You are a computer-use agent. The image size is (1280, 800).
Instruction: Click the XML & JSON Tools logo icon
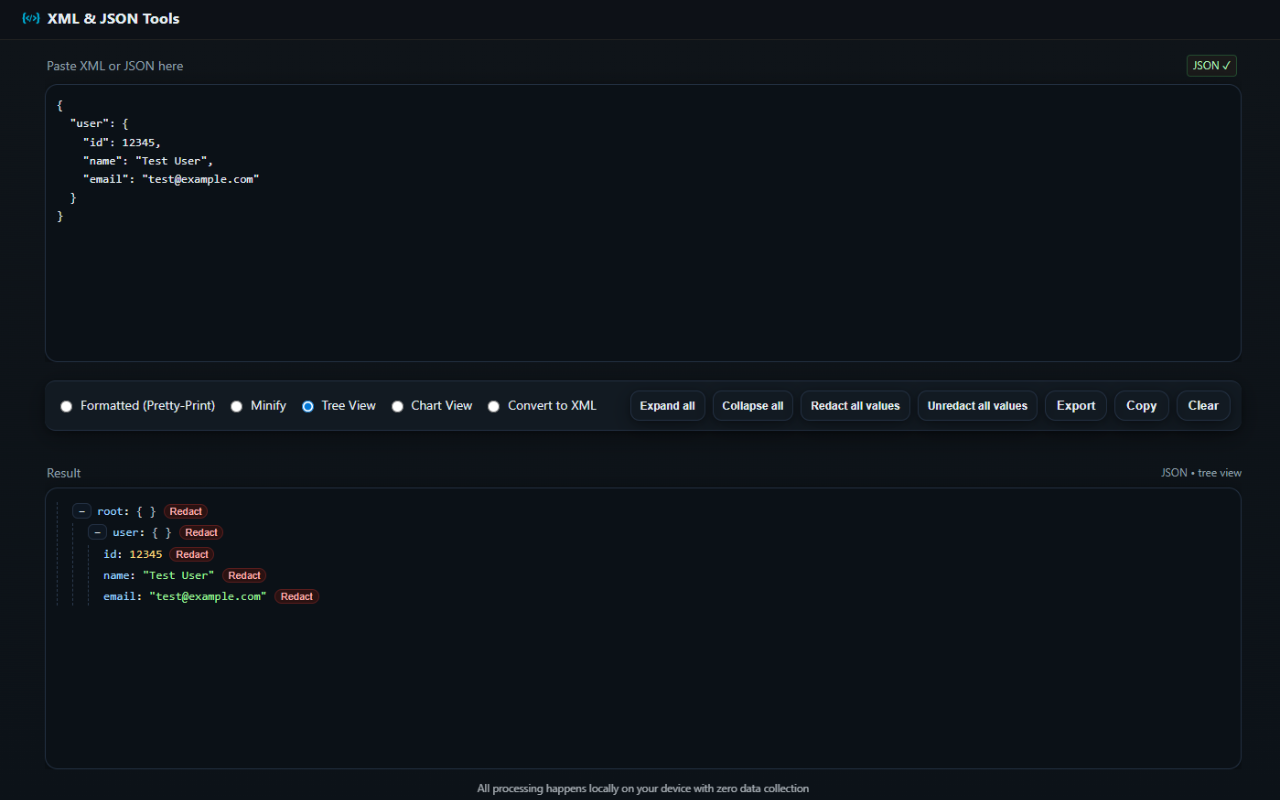[31, 18]
